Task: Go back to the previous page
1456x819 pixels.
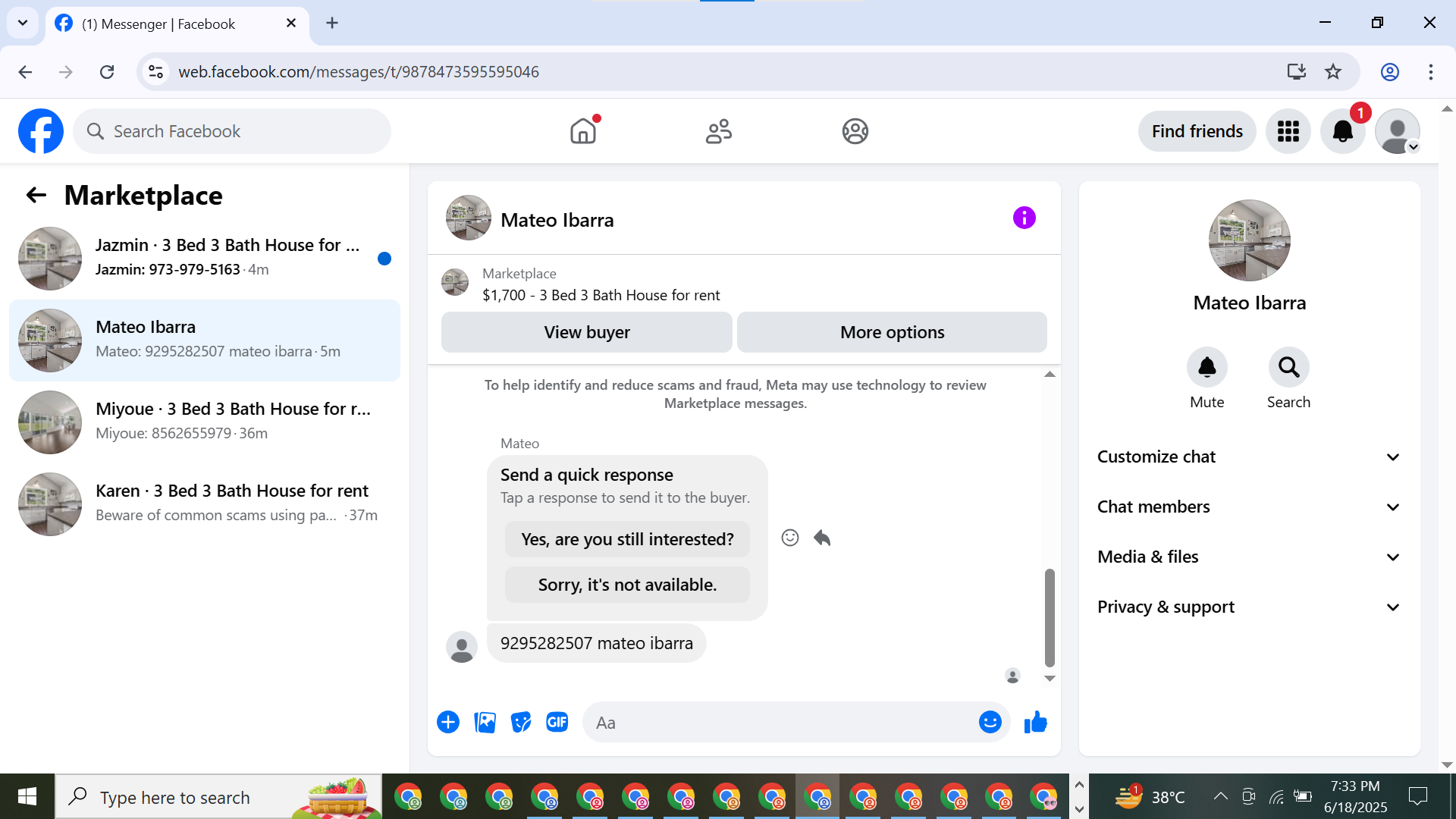Action: (25, 72)
